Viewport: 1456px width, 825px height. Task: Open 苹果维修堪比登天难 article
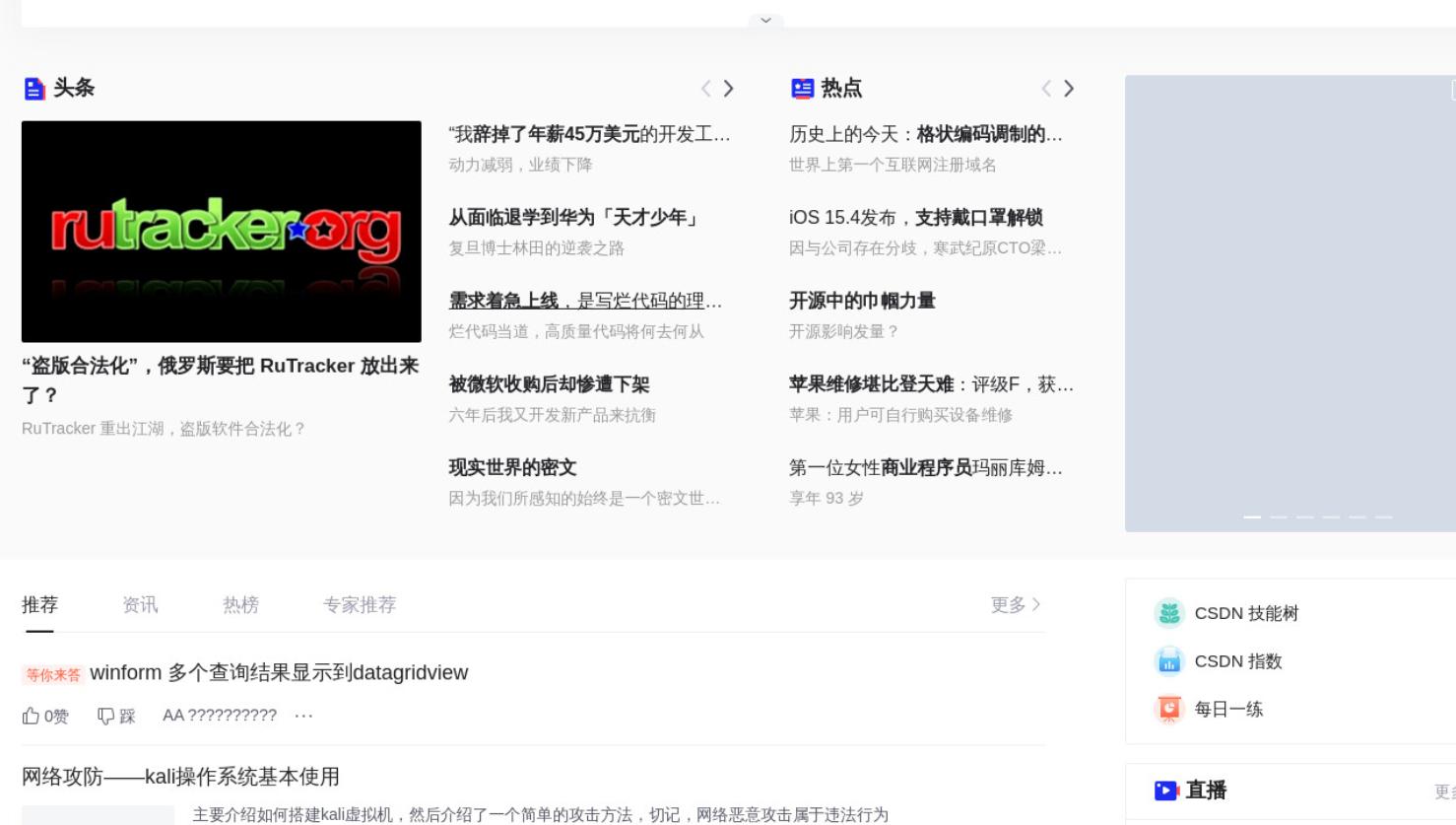tap(931, 384)
